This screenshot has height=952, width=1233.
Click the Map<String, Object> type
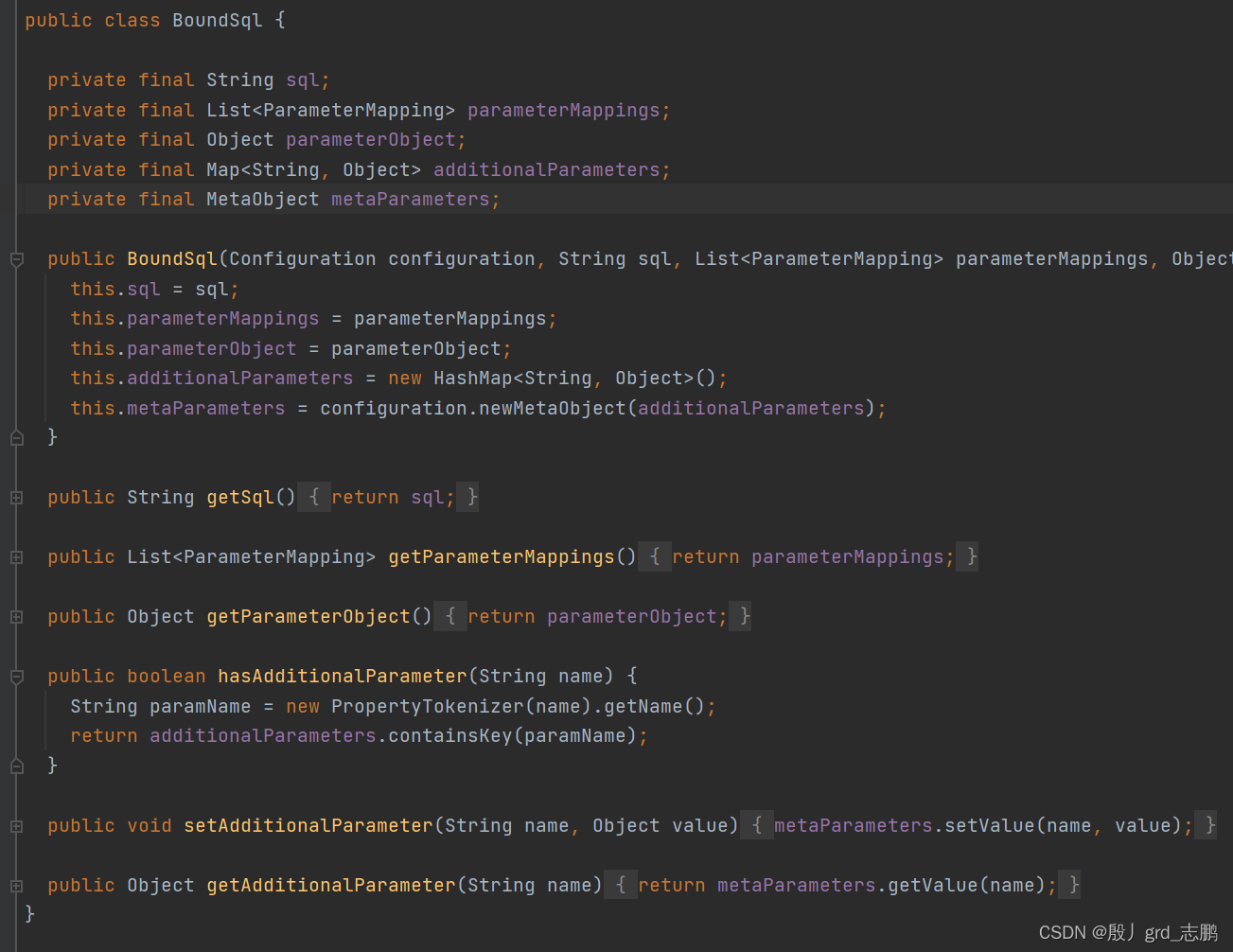[314, 170]
